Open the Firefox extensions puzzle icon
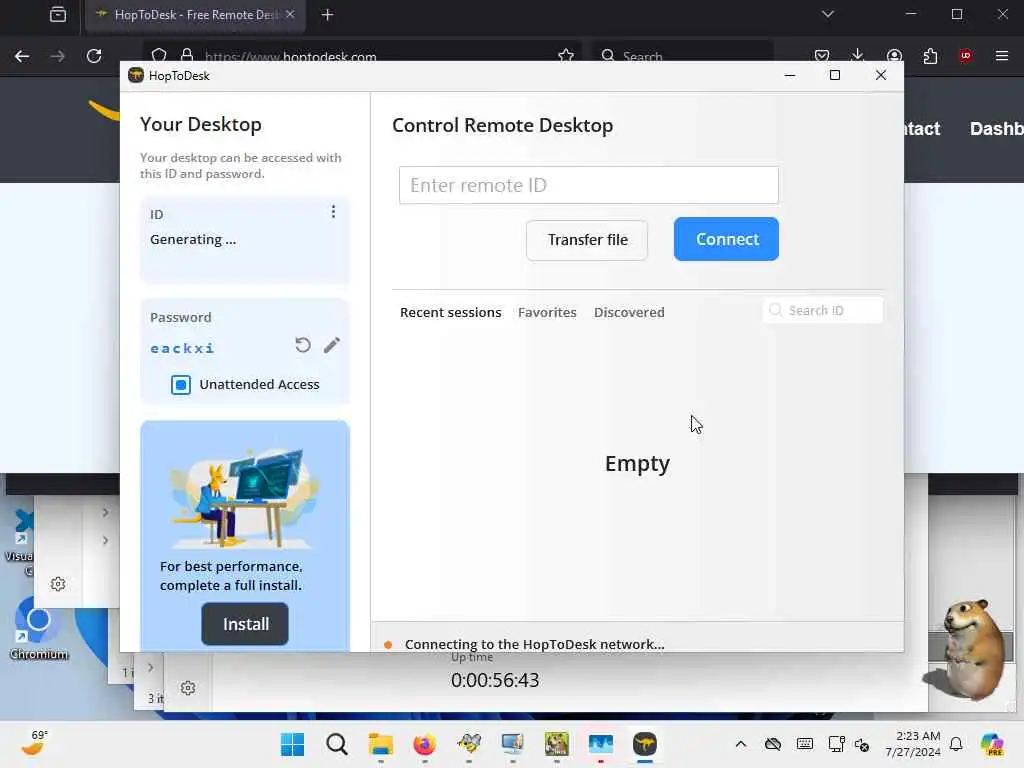The width and height of the screenshot is (1024, 768). click(930, 56)
